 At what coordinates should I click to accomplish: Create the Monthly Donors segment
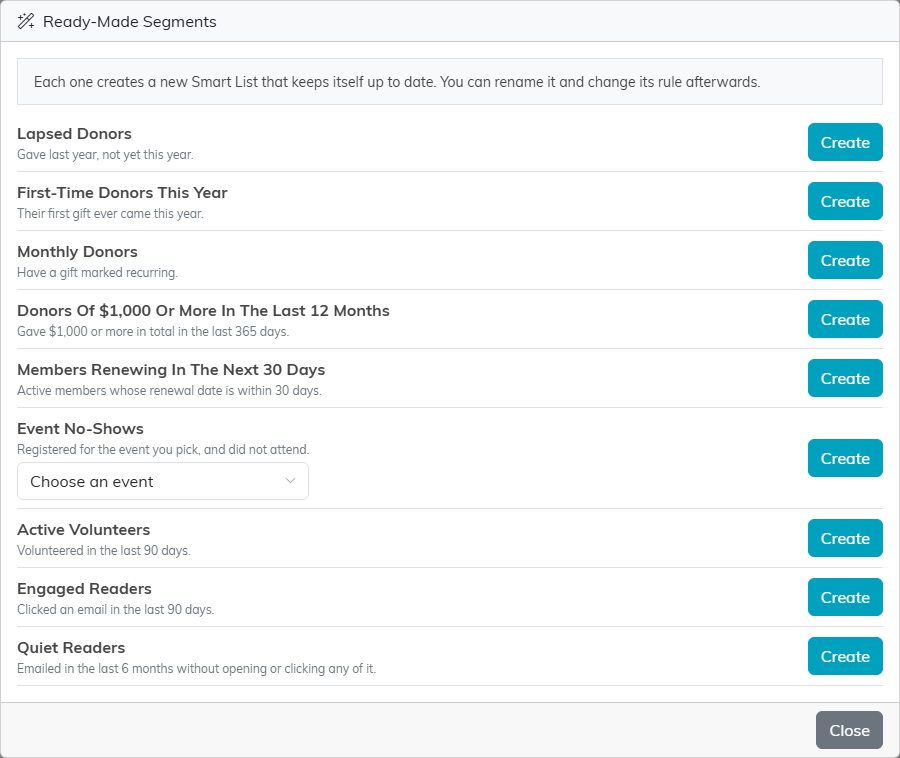click(845, 261)
